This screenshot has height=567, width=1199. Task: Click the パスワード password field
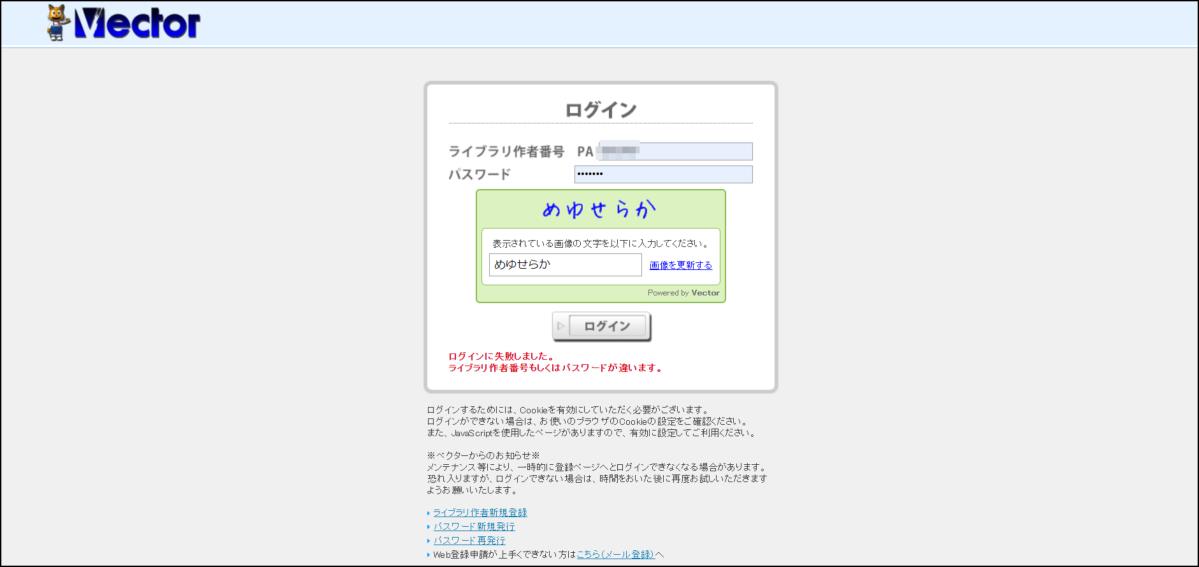663,174
